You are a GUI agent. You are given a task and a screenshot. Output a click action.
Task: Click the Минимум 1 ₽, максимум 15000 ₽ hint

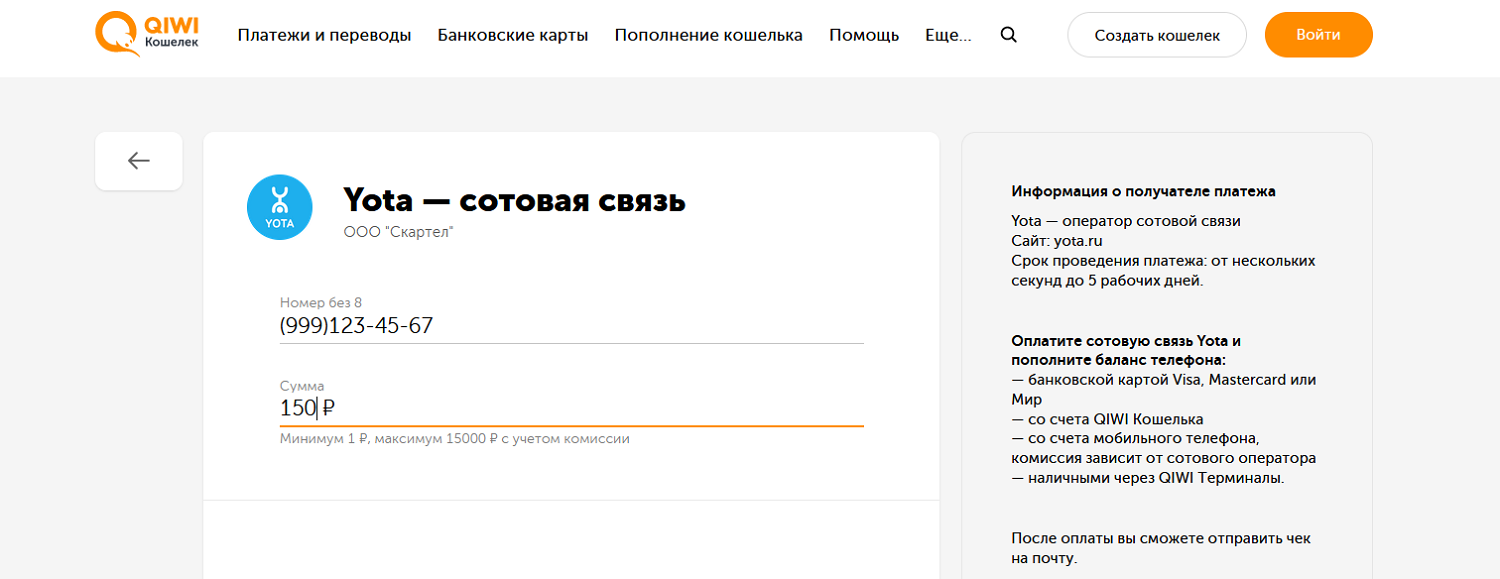point(455,439)
